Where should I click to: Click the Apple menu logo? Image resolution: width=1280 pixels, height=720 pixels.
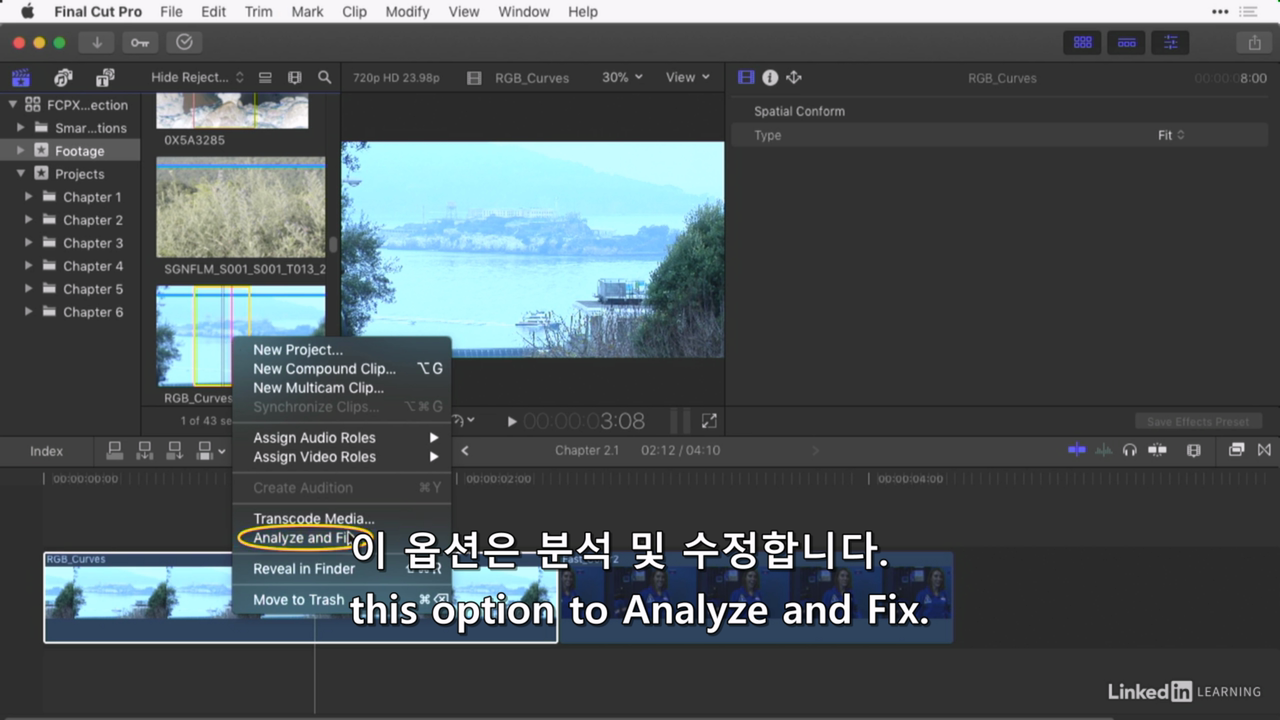[27, 12]
